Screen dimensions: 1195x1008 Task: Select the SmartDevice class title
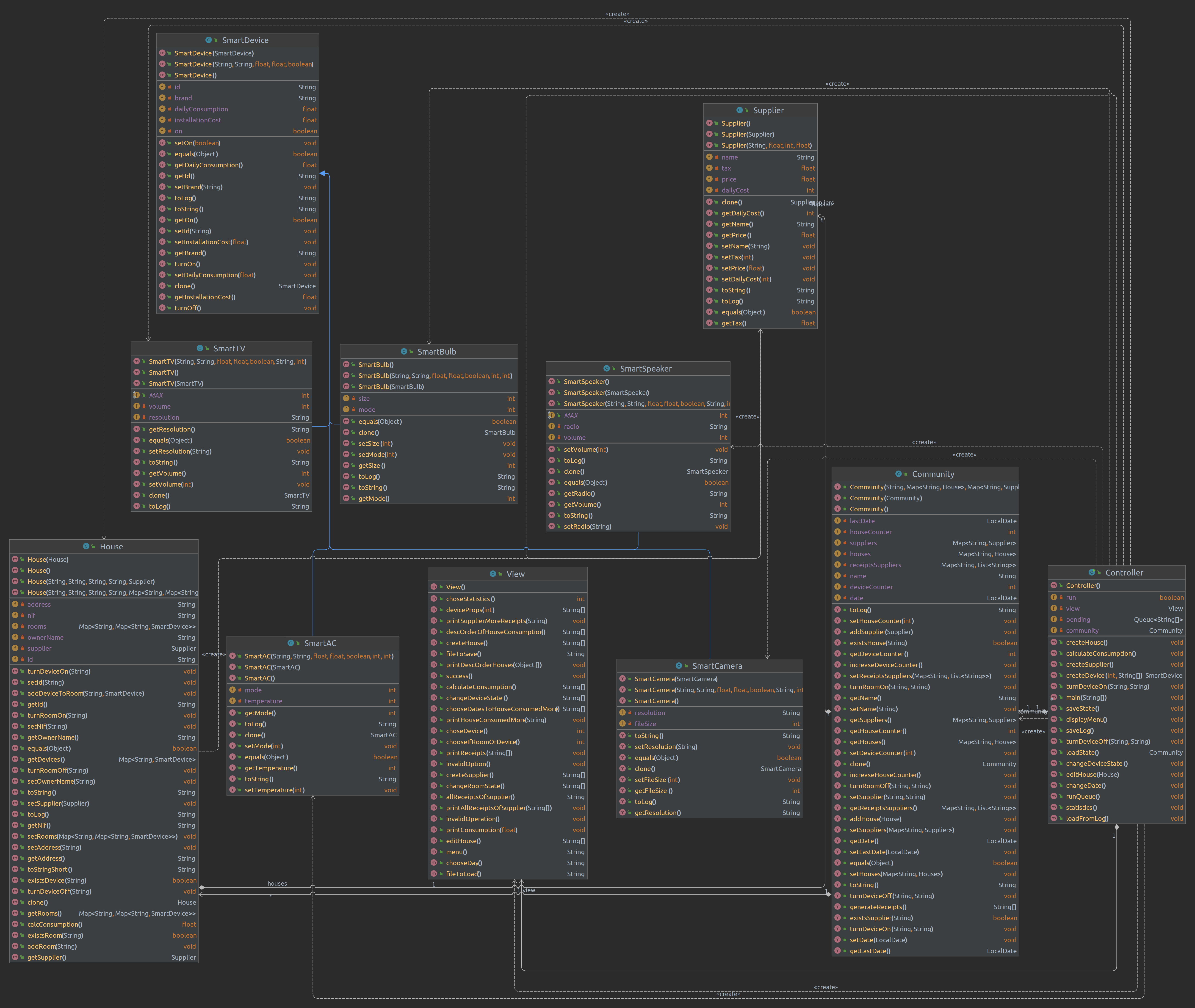[245, 40]
